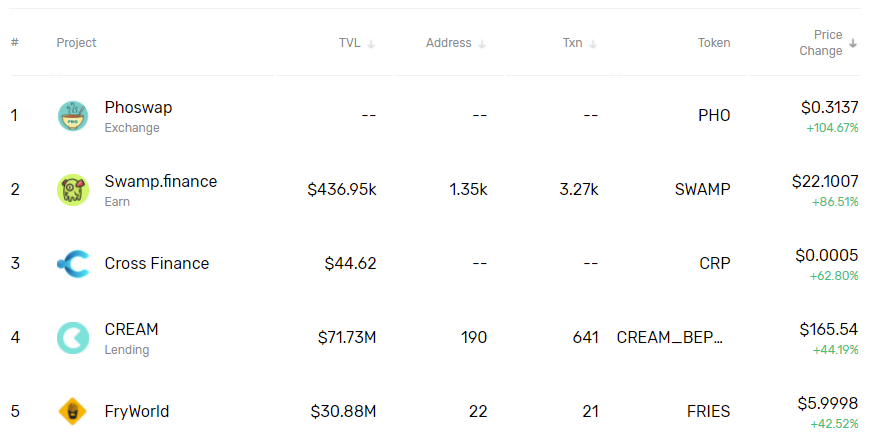Open the CREAM lending project
Screen dimensions: 880x440
131,329
